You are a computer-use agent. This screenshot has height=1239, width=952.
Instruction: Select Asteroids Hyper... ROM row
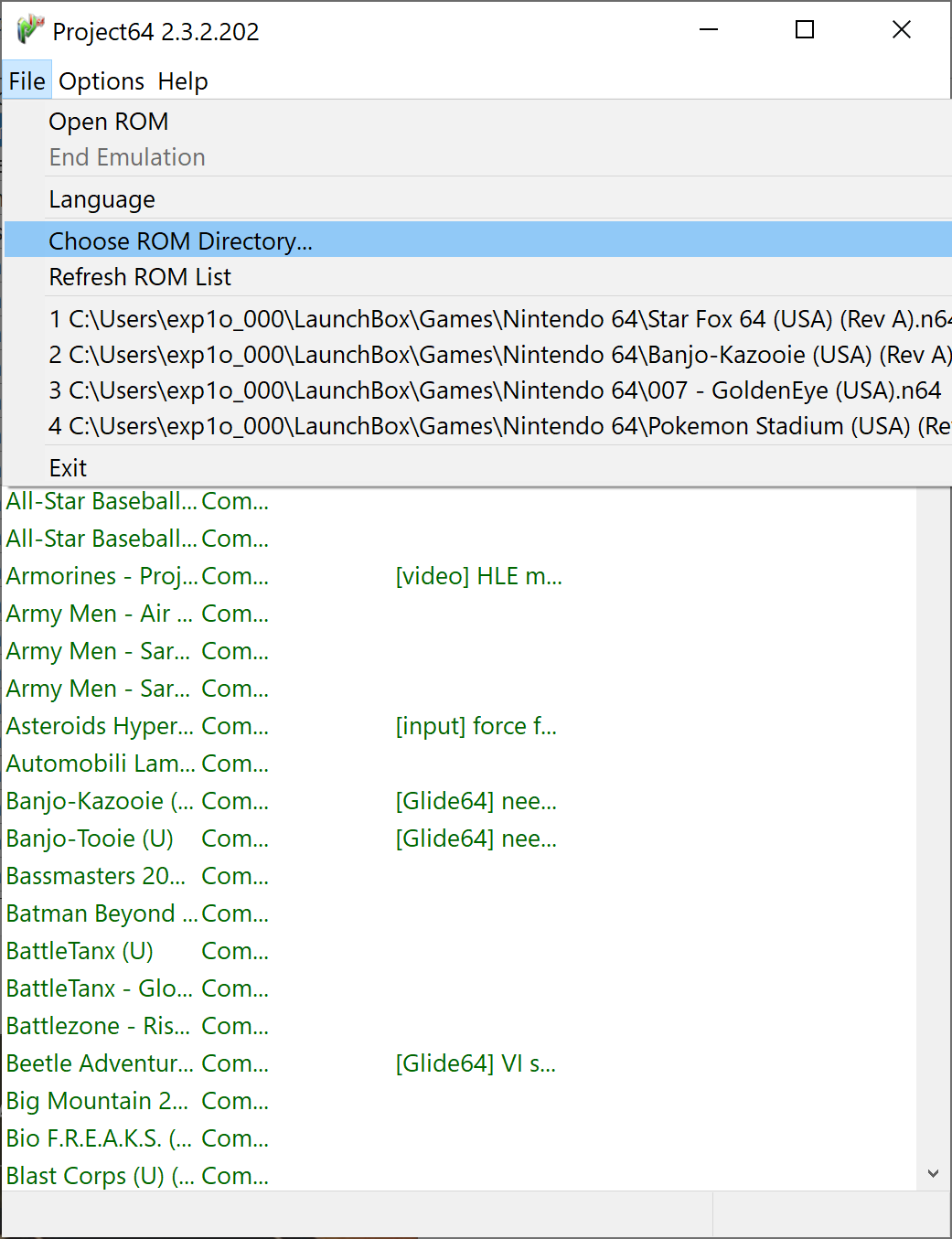pyautogui.click(x=458, y=726)
